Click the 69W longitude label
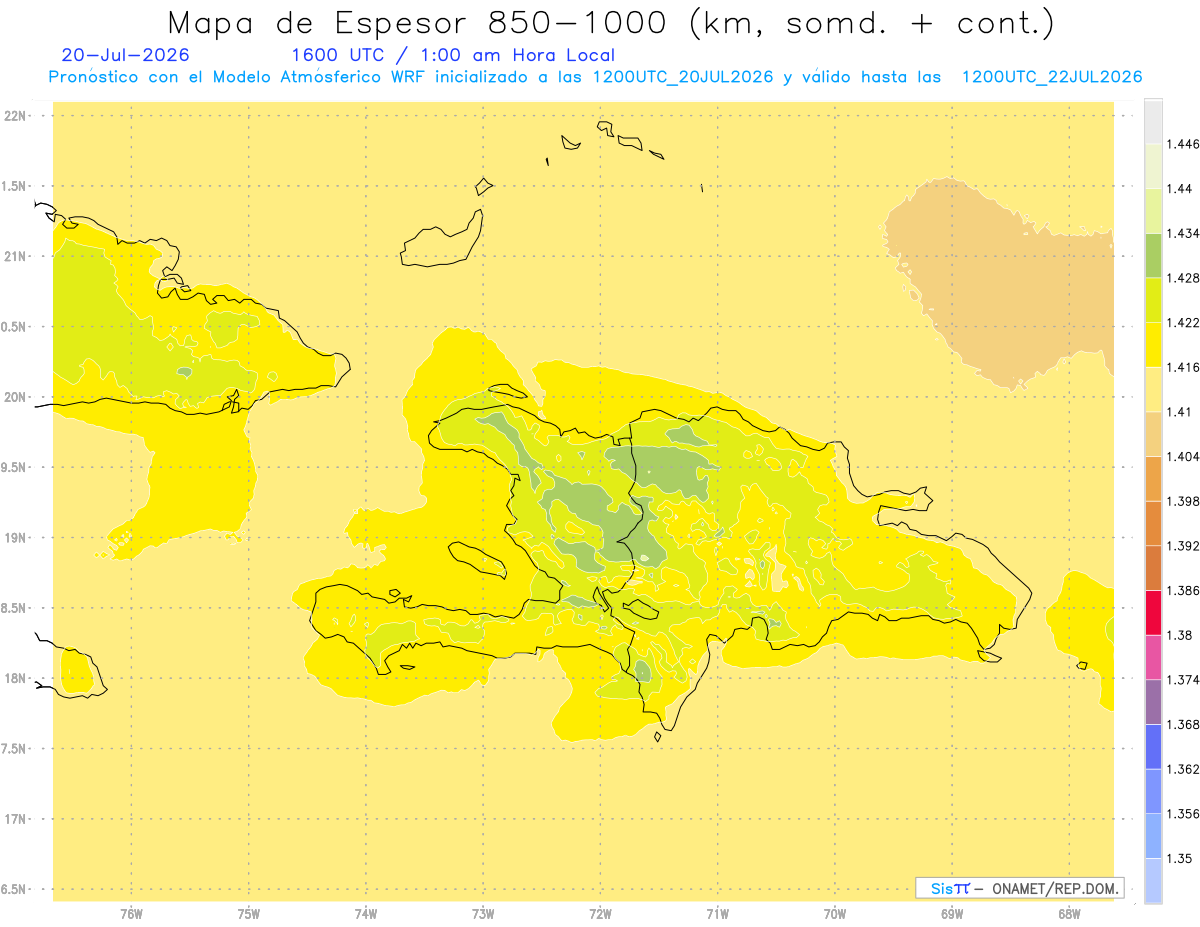The width and height of the screenshot is (1200, 927). tap(952, 914)
